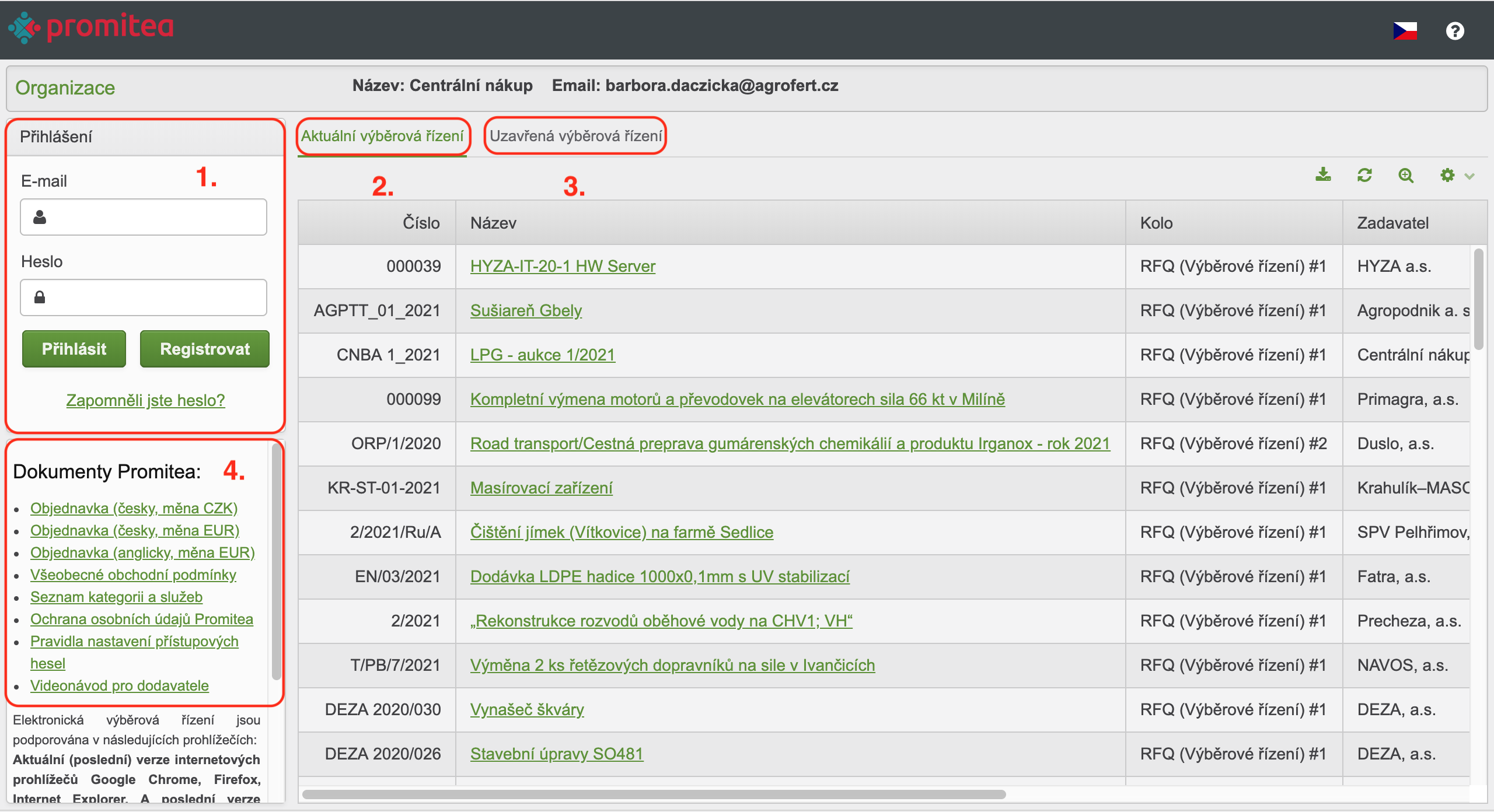
Task: Select cell DEZA 2020/030
Action: [x=377, y=709]
